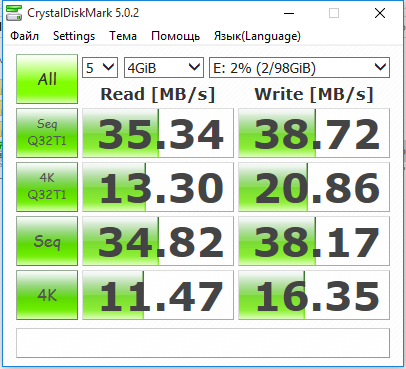Open the Settings menu
This screenshot has width=406, height=369.
tap(74, 36)
